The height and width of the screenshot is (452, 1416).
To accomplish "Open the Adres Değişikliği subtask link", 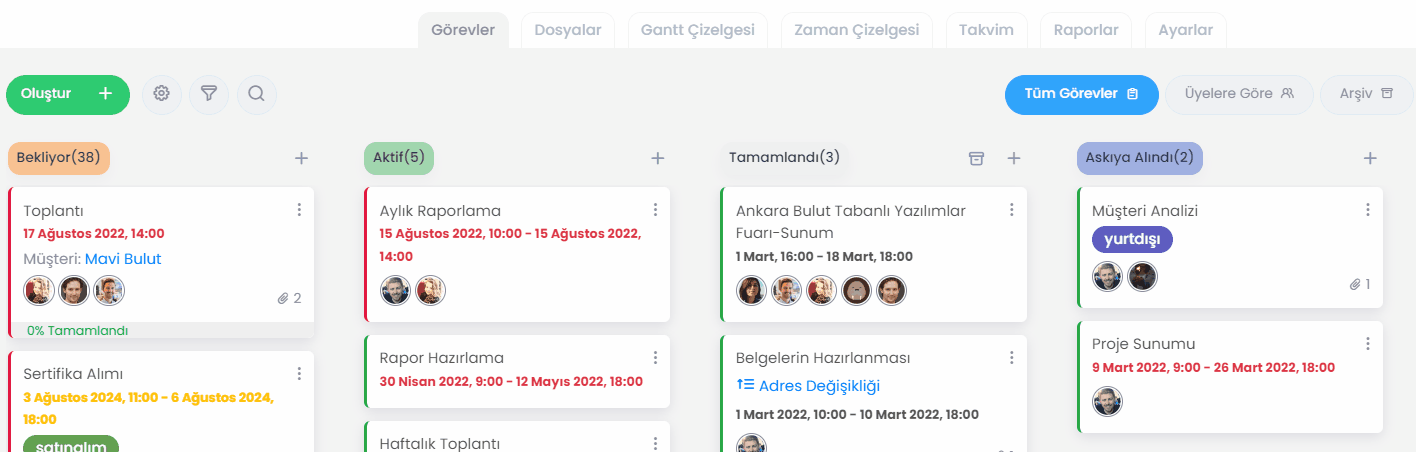I will 819,386.
